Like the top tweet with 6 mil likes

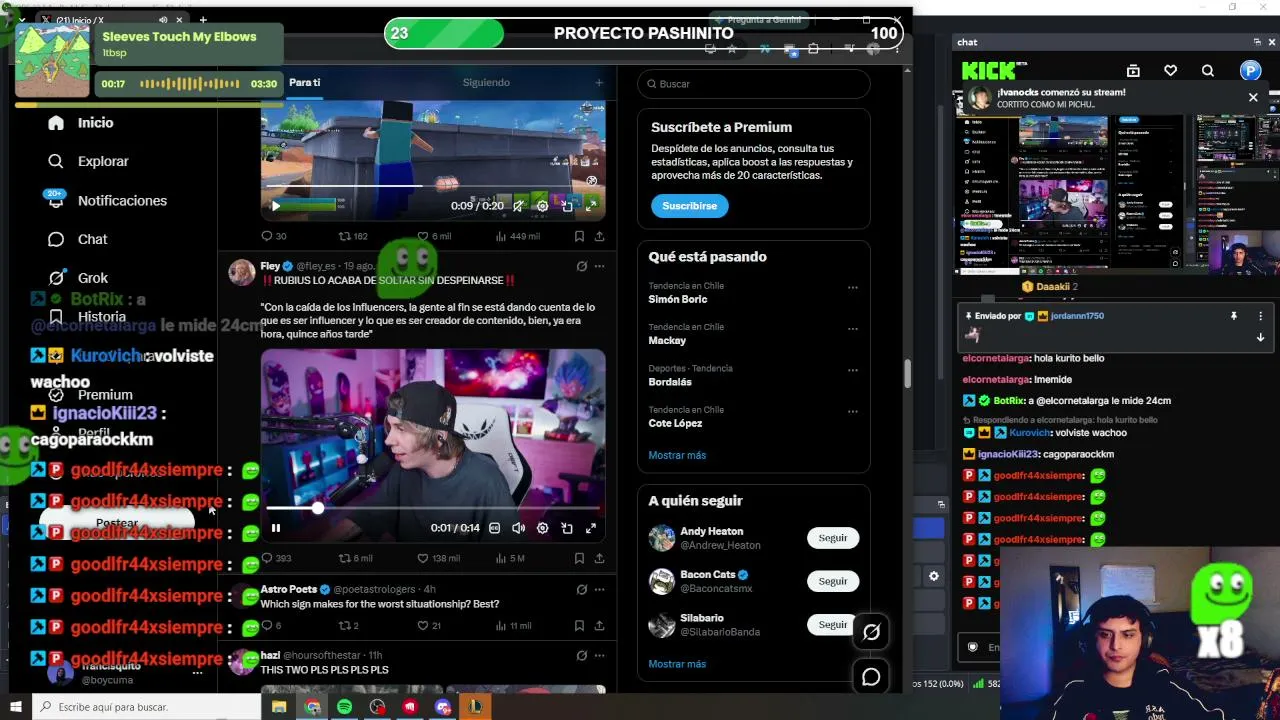pyautogui.click(x=434, y=236)
